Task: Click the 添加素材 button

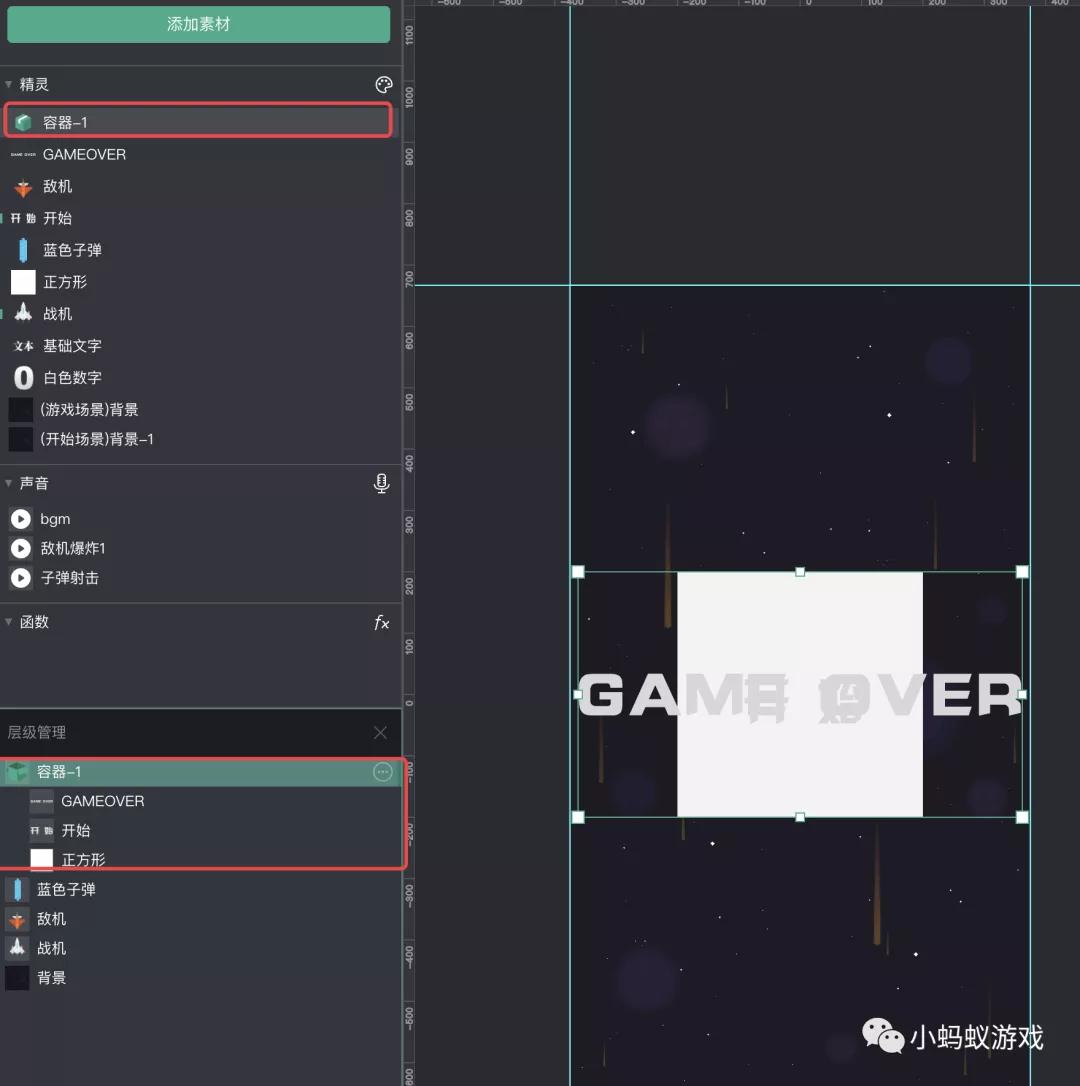Action: point(199,24)
